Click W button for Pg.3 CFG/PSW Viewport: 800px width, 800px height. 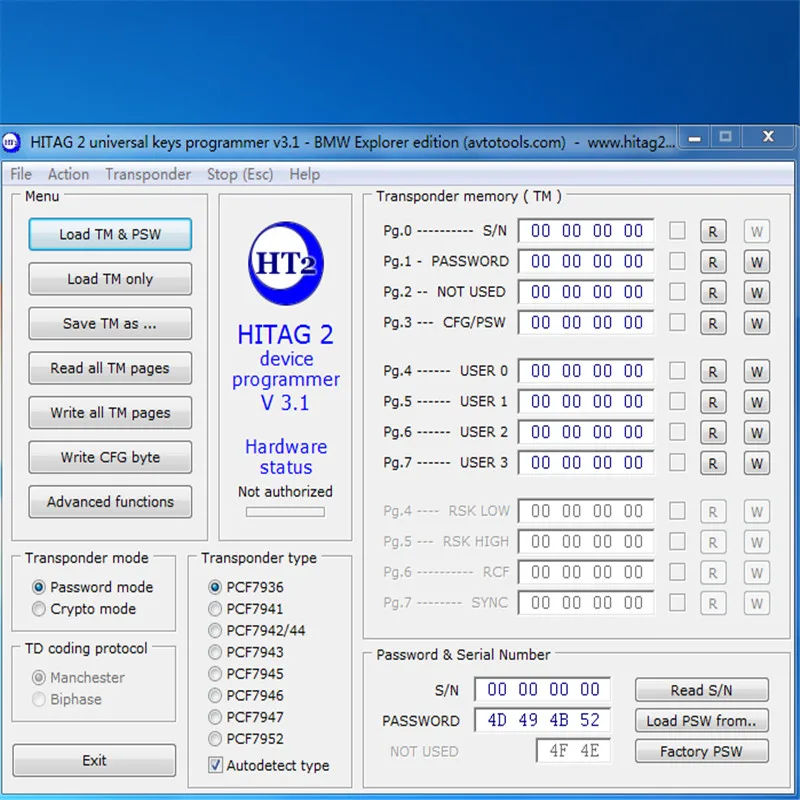[x=757, y=323]
